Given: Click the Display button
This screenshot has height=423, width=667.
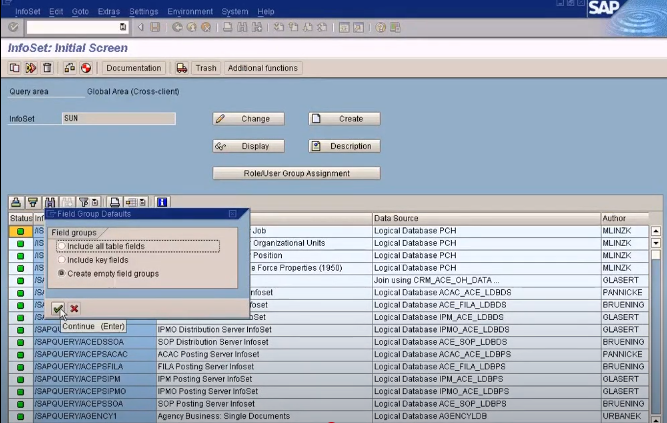Looking at the screenshot, I should tap(248, 146).
